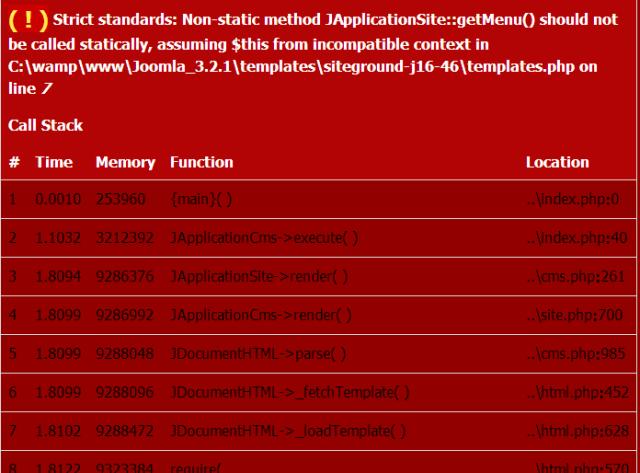
Task: Click the yellow exclamation warning icon
Action: [x=28, y=20]
